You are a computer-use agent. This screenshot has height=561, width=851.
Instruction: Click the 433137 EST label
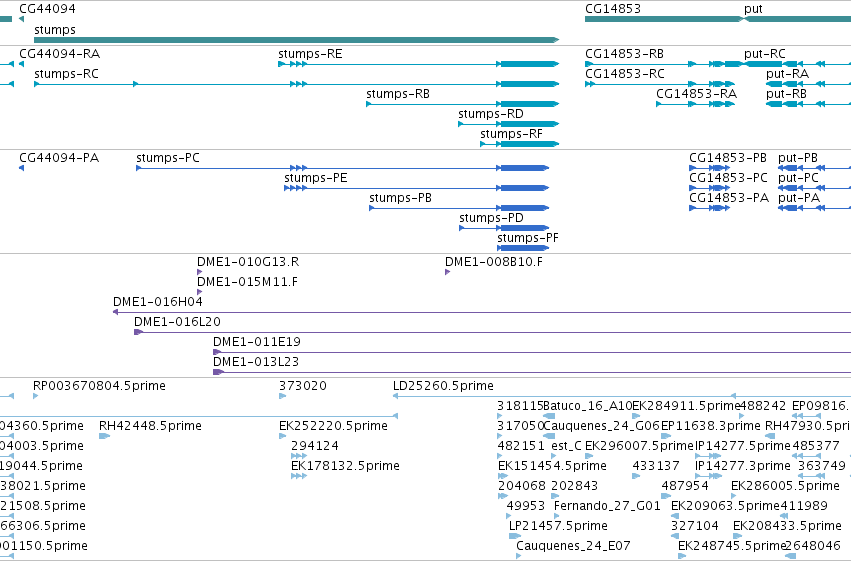[656, 466]
